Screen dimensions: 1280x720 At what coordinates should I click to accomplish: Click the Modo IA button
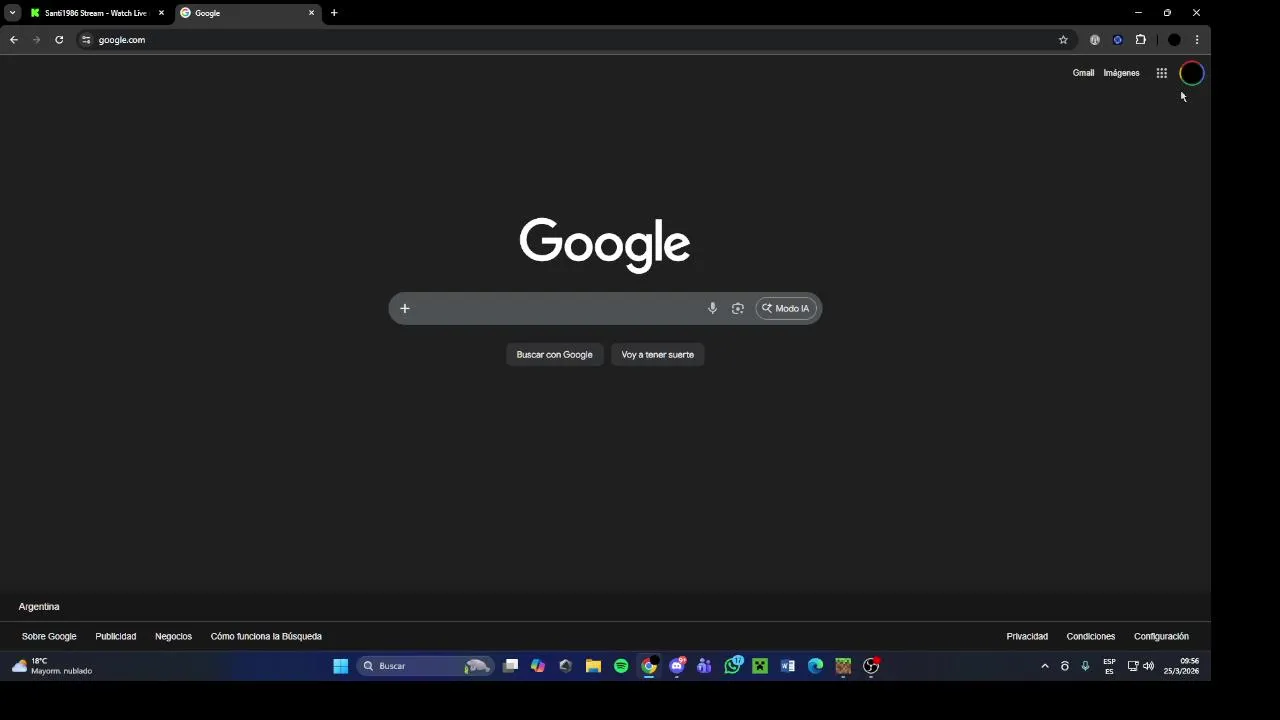point(786,308)
